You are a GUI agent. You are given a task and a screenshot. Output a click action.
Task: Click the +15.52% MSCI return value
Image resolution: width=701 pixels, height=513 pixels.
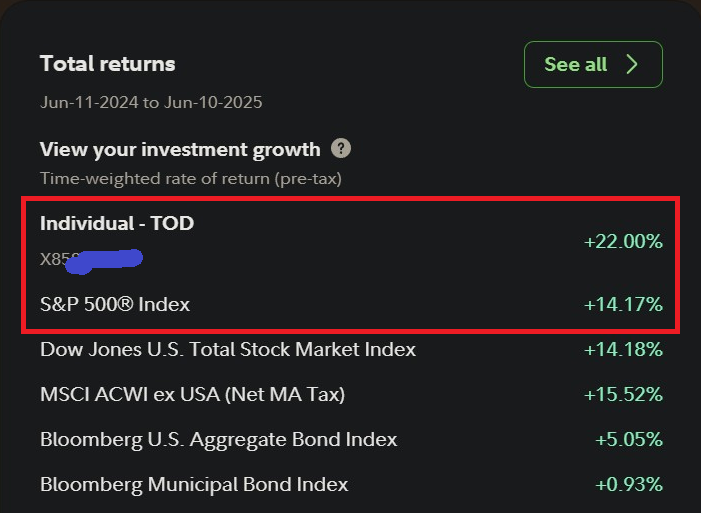click(x=623, y=395)
